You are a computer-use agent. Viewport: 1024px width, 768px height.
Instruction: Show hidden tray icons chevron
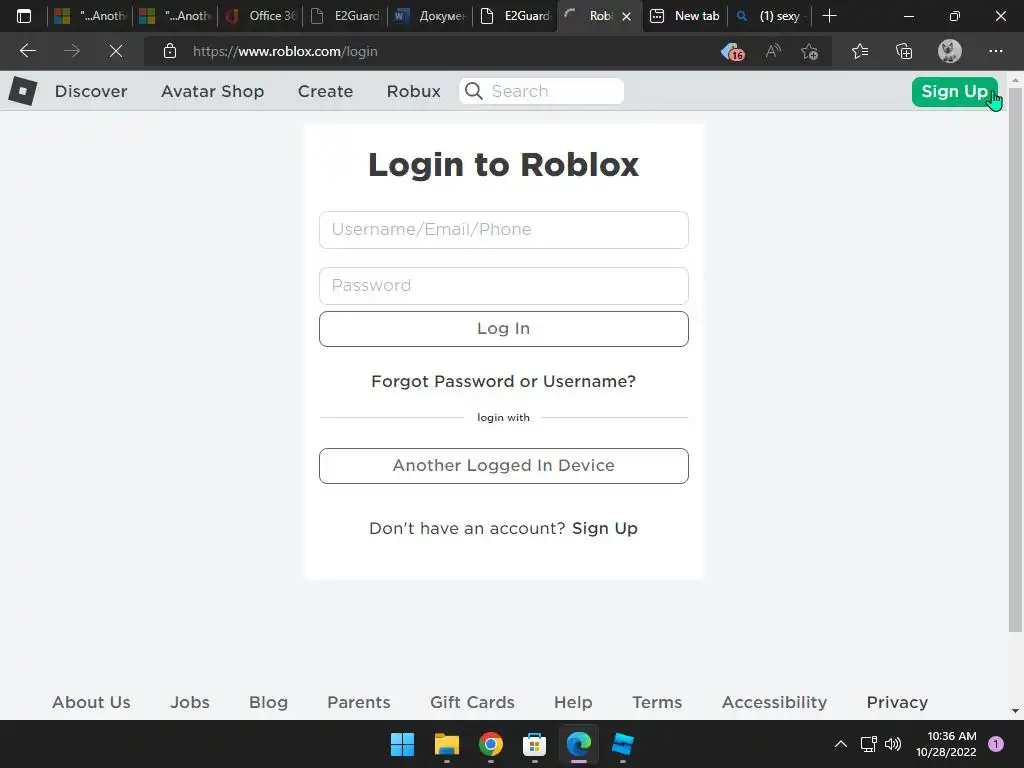pos(840,744)
